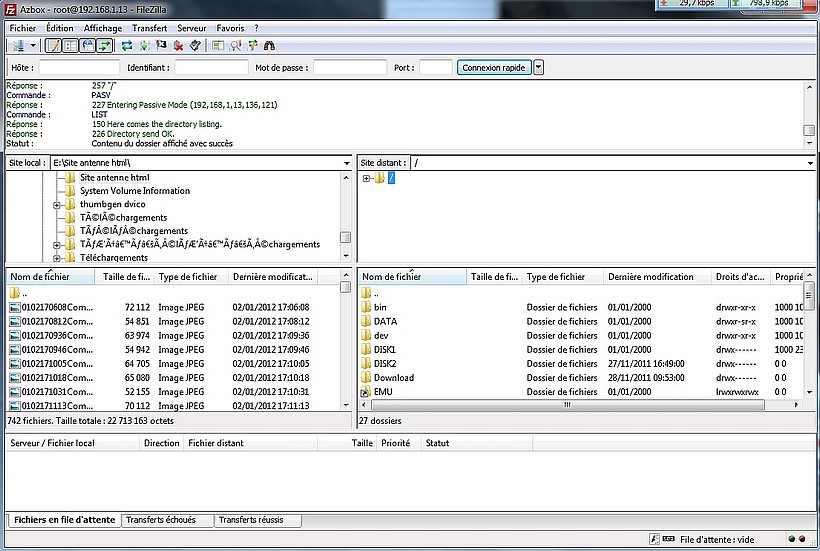Screen dimensions: 820x551
Task: Click the Connexion rapide button
Action: [x=494, y=68]
